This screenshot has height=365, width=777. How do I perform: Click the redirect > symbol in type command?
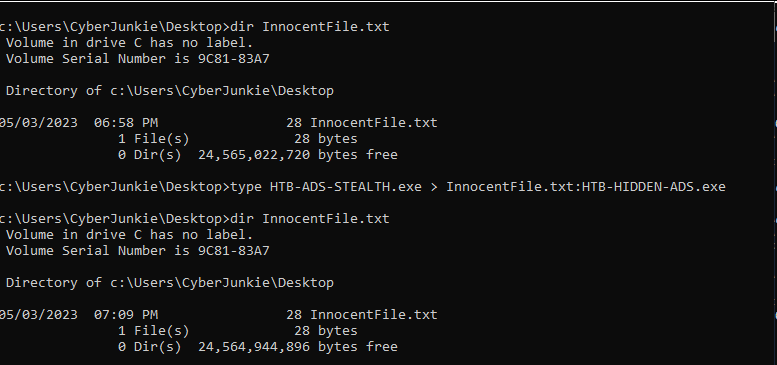click(434, 187)
